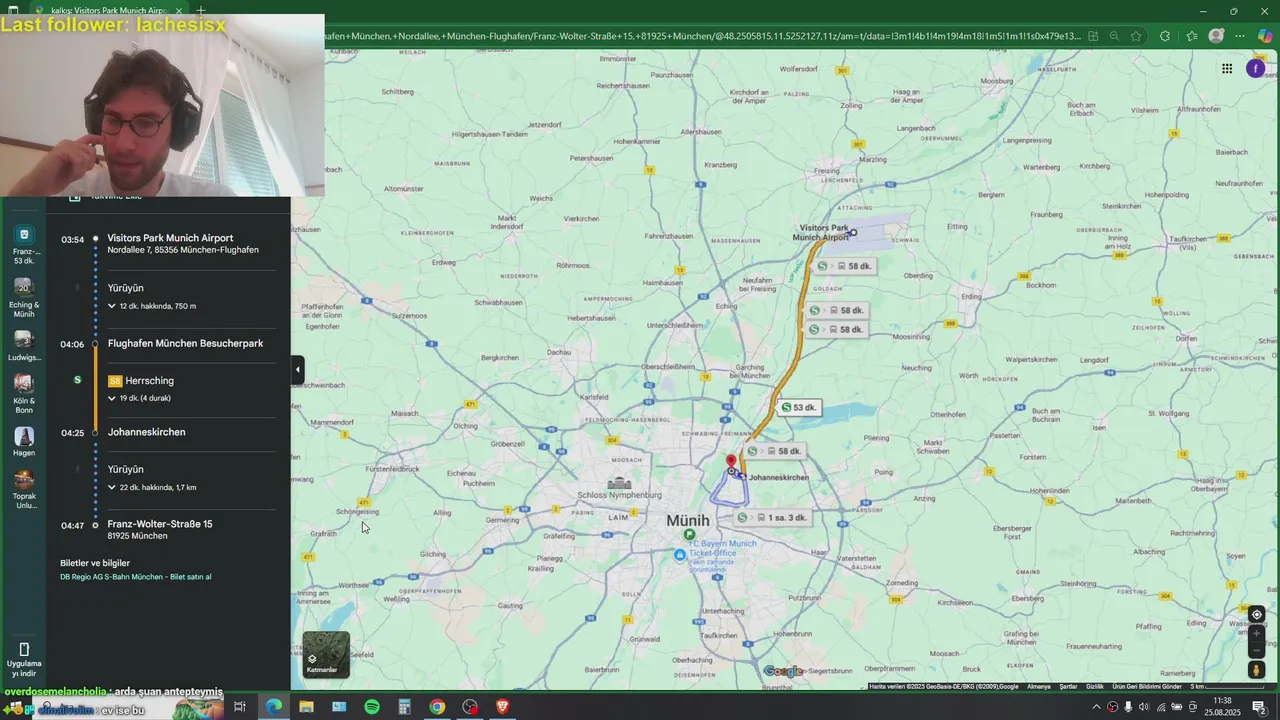Click the volume icon in system tray
This screenshot has height=720, width=1280.
(x=1144, y=707)
